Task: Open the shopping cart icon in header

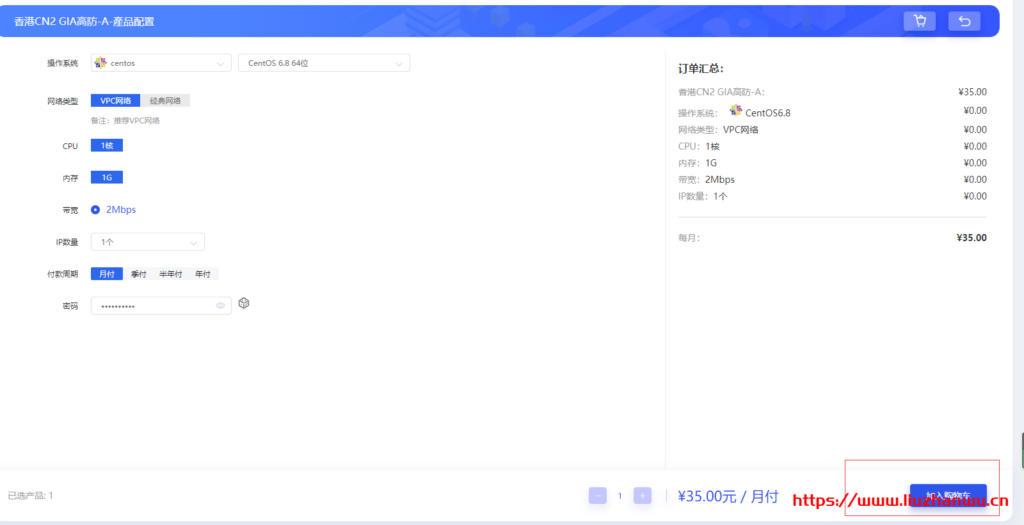Action: click(x=919, y=21)
